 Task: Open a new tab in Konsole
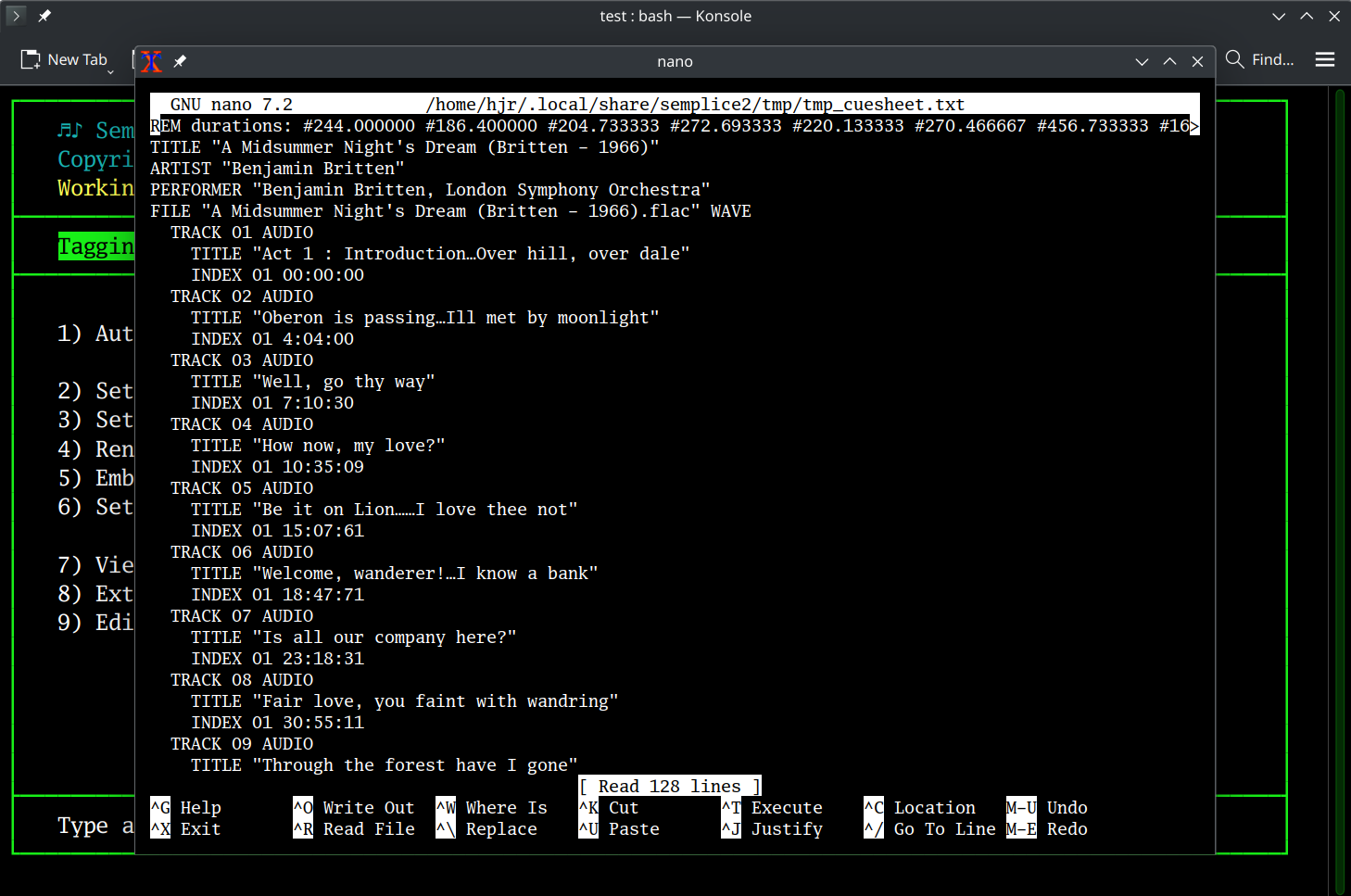[65, 59]
